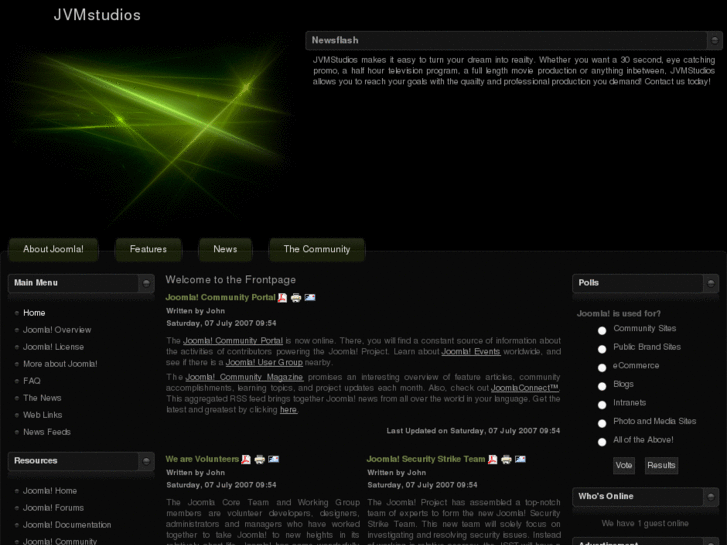Open The News menu item
Image resolution: width=727 pixels, height=545 pixels.
[42, 398]
